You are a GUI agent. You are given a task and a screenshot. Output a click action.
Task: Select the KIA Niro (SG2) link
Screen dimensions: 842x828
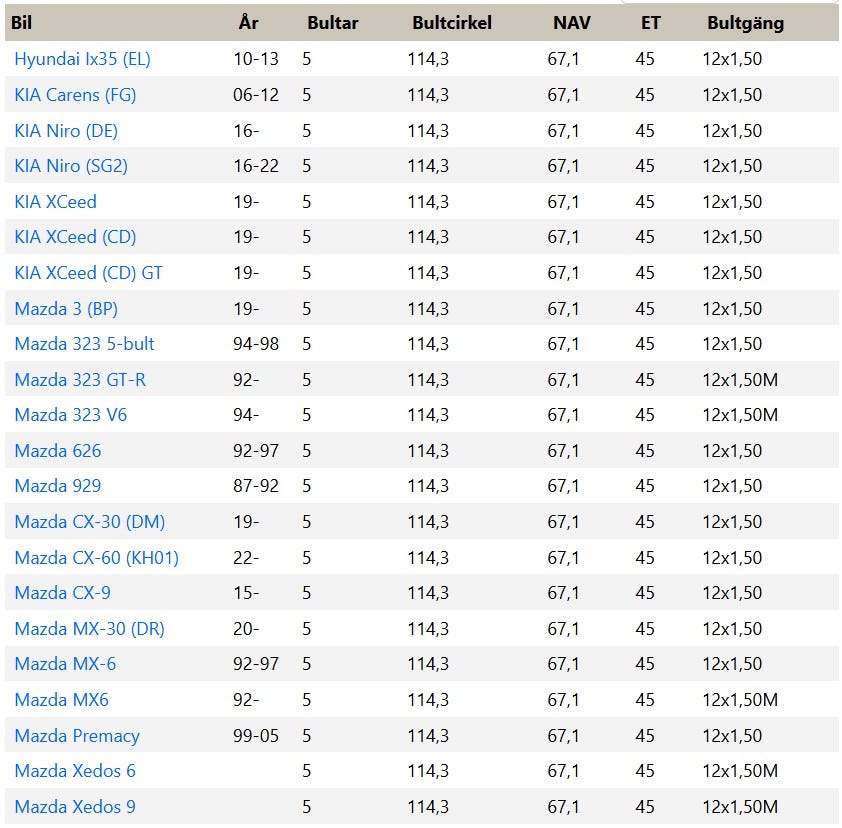71,166
